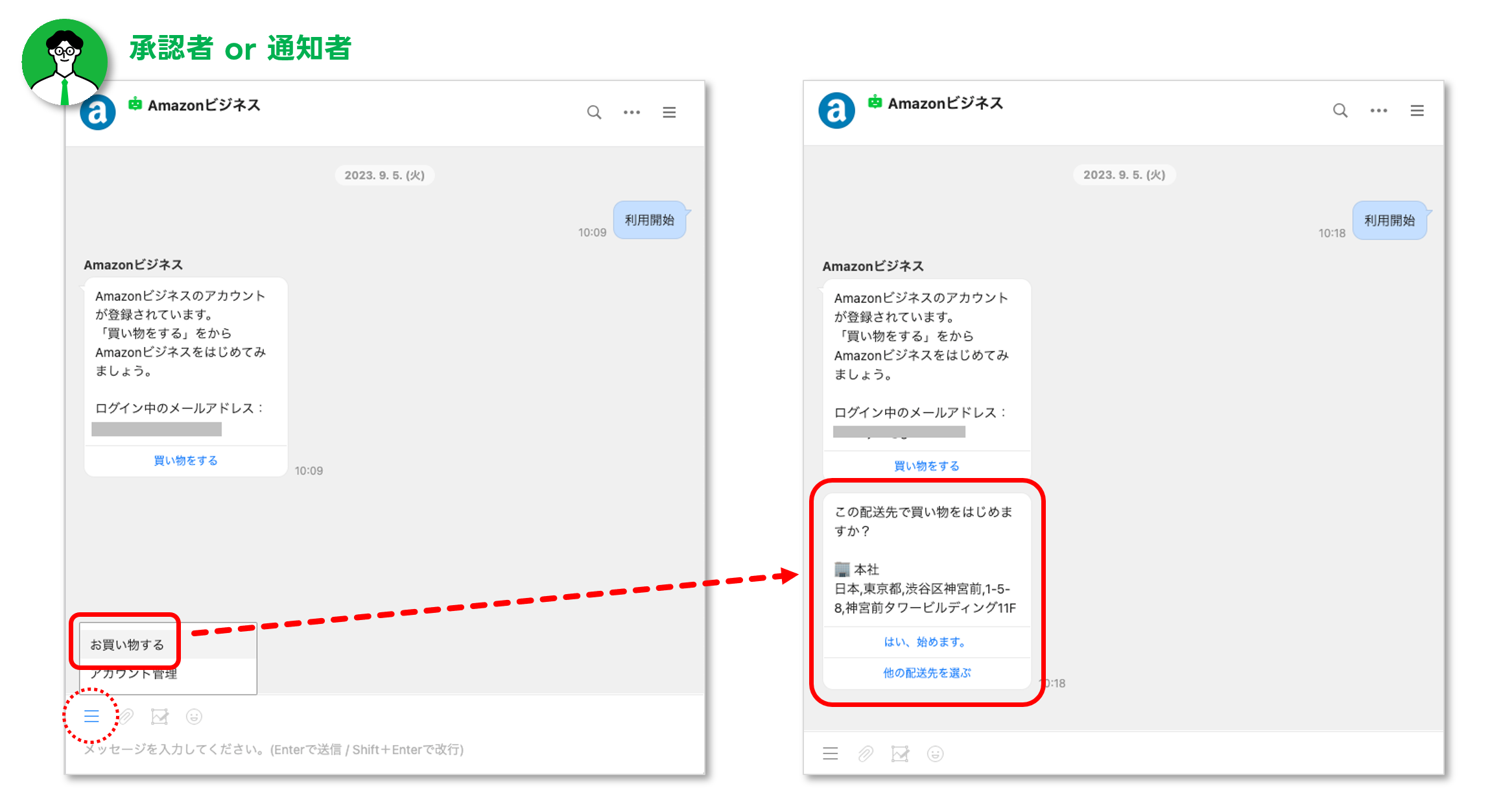Click emoji smiley icon in left input bar
The image size is (1512, 801).
click(x=194, y=716)
